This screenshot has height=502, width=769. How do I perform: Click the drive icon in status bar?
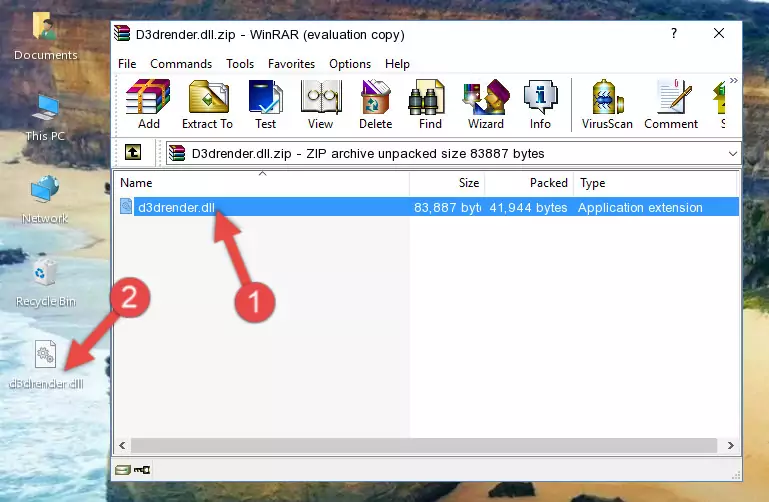click(x=123, y=470)
